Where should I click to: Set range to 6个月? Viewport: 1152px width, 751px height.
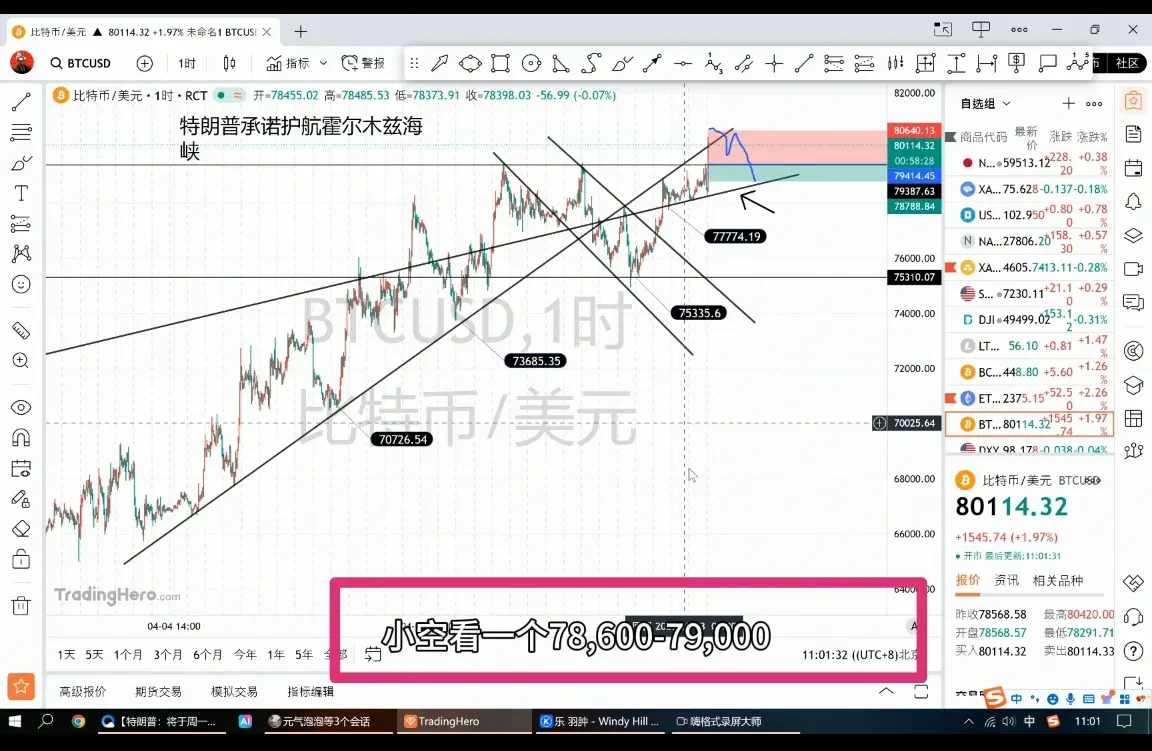[x=207, y=654]
